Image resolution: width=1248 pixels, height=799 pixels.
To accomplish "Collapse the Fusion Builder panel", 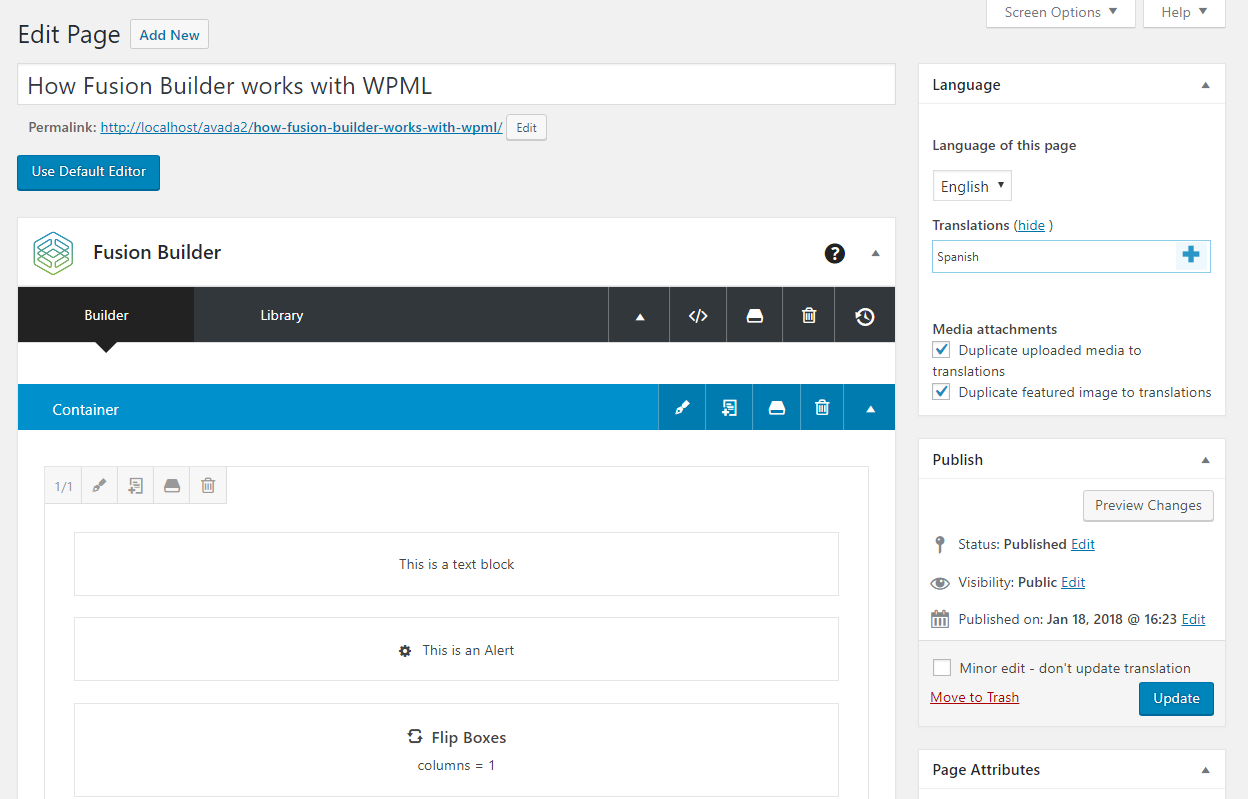I will click(875, 253).
